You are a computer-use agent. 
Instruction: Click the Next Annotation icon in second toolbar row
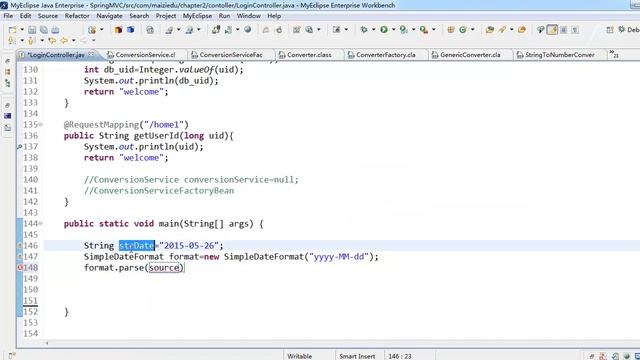pyautogui.click(x=12, y=40)
